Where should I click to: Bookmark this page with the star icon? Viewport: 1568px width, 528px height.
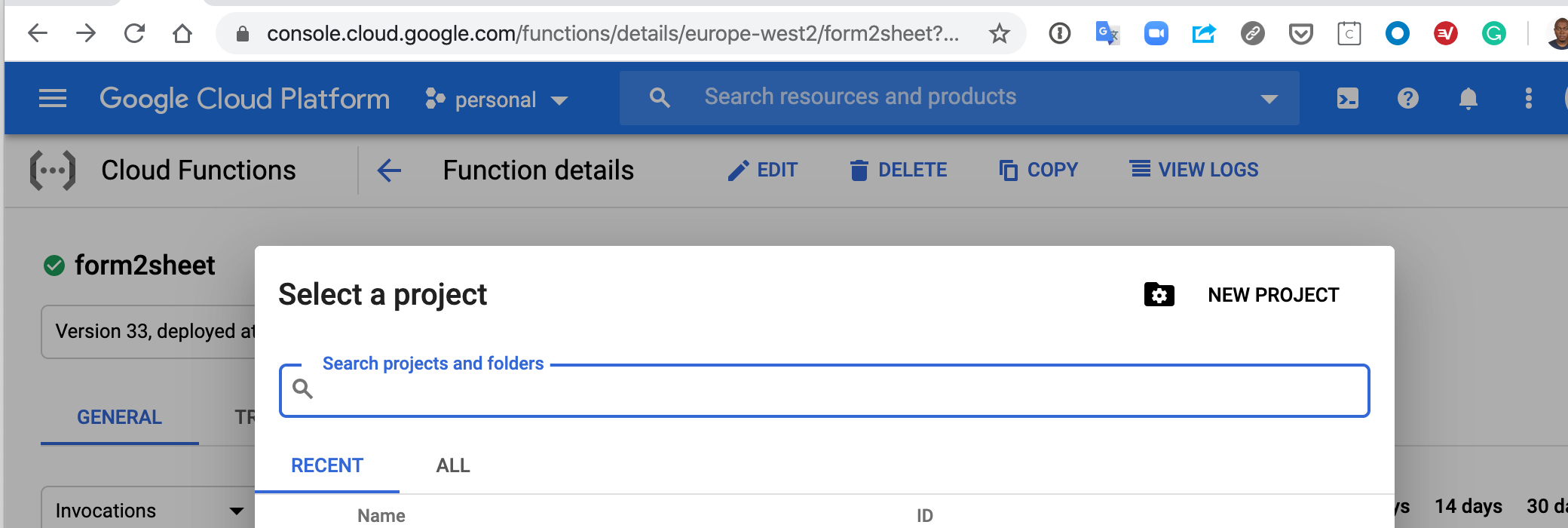(x=999, y=33)
